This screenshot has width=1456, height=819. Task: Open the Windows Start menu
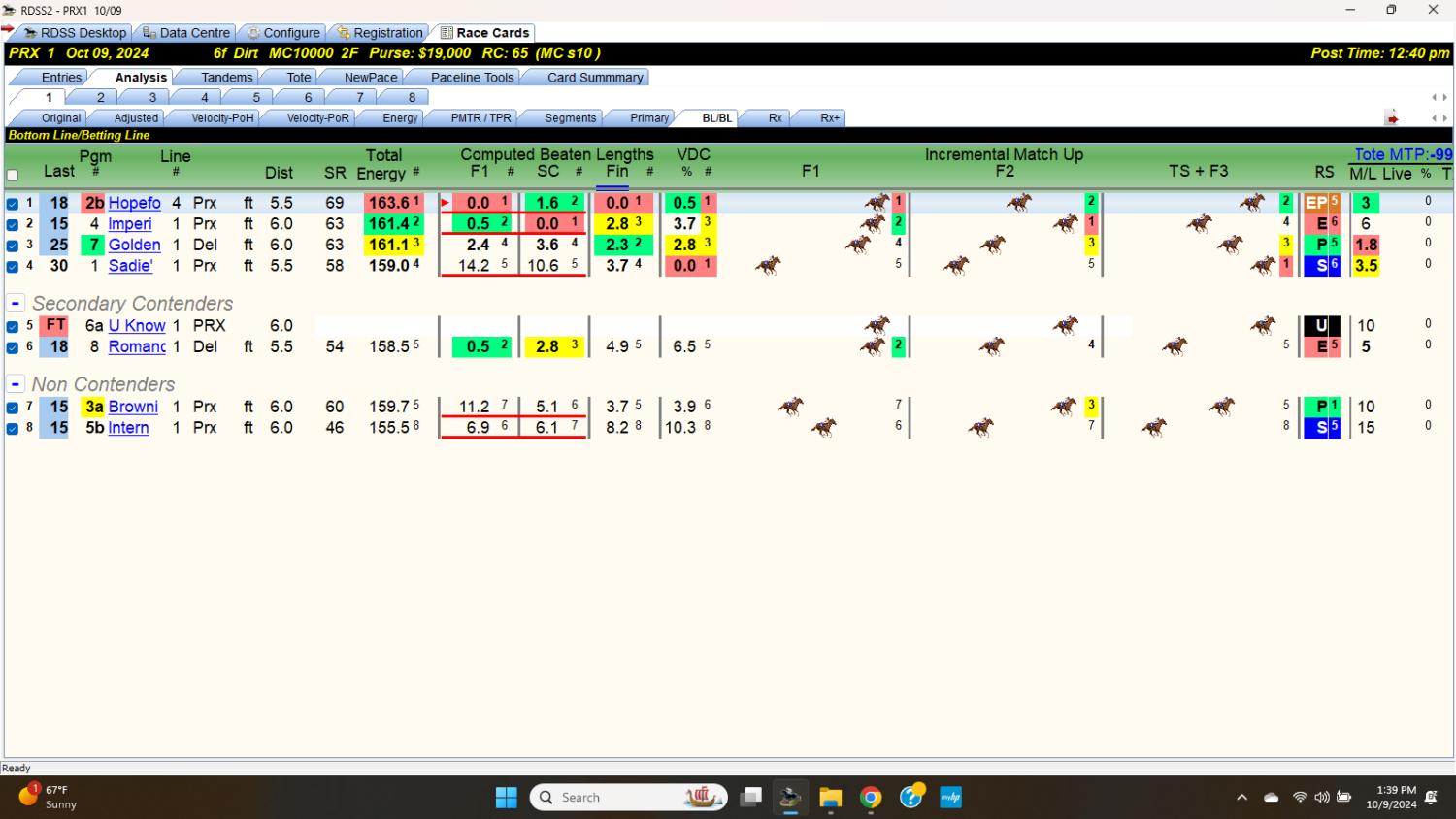507,798
